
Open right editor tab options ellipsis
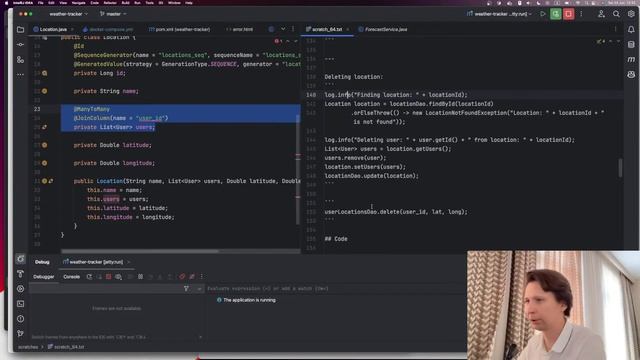point(616,29)
